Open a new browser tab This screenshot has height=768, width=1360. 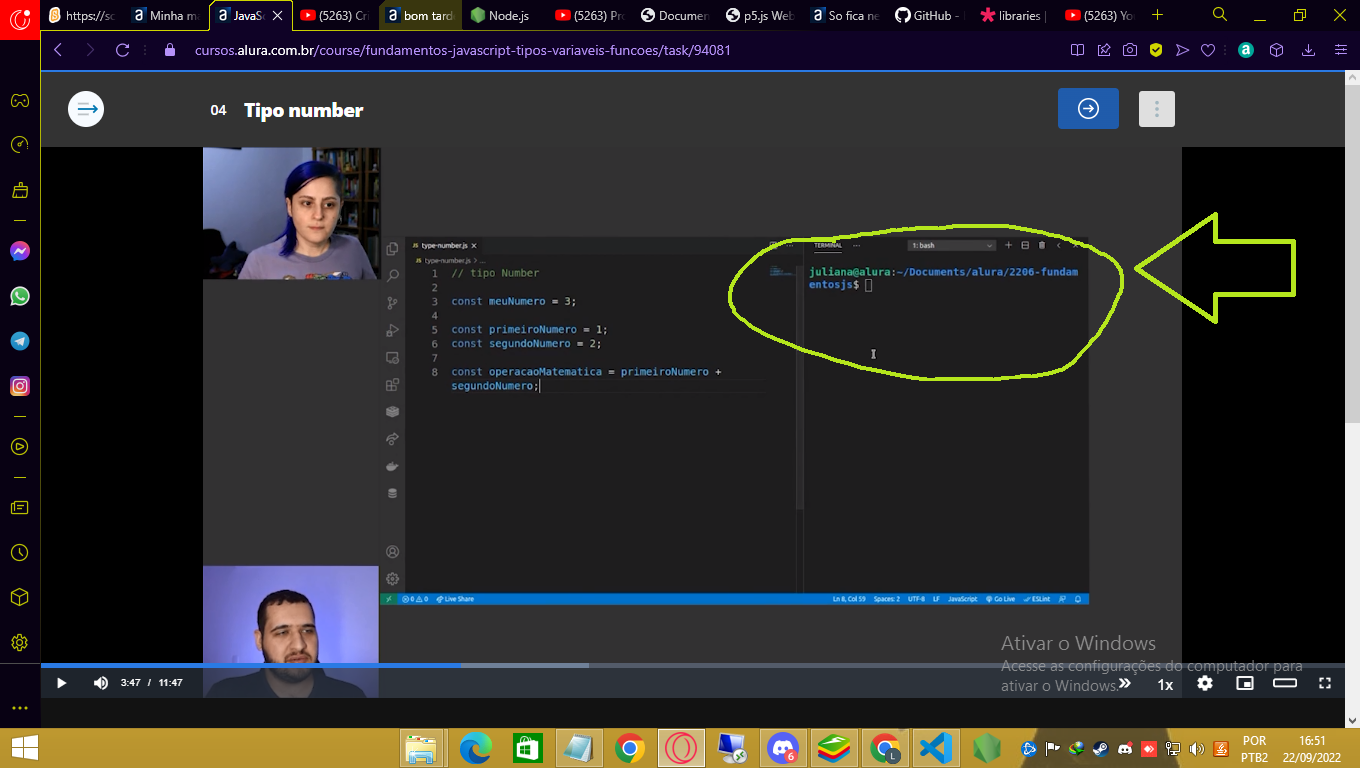(x=1158, y=15)
